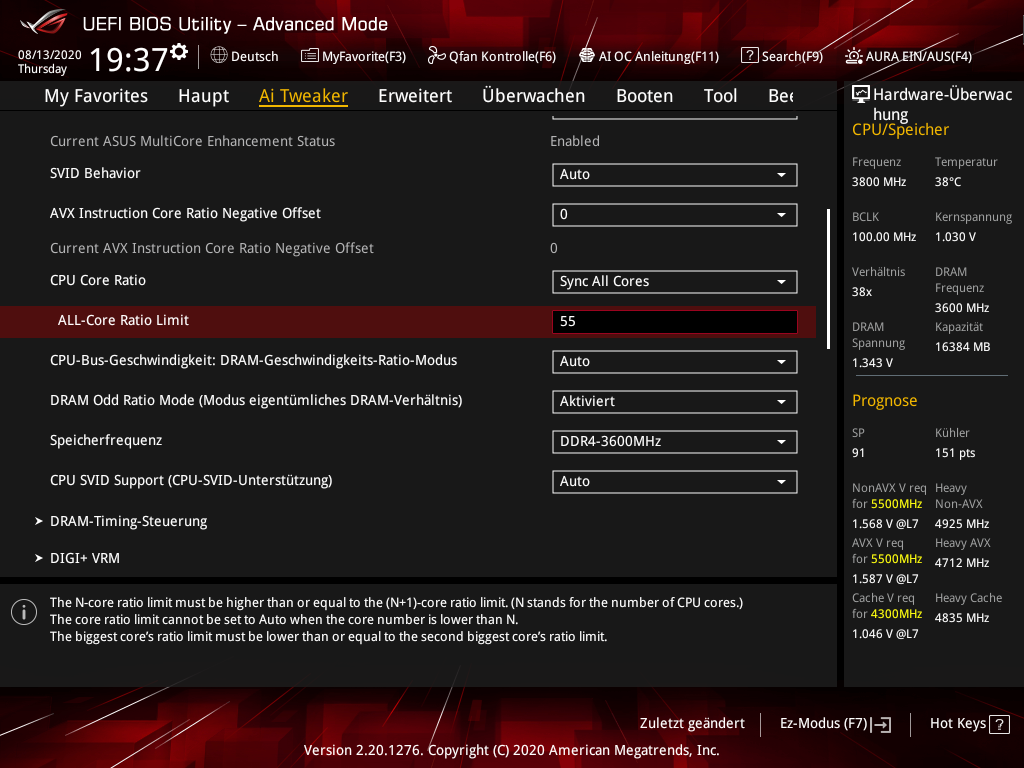Click the MyFavorite list icon
The width and height of the screenshot is (1024, 768).
point(309,56)
